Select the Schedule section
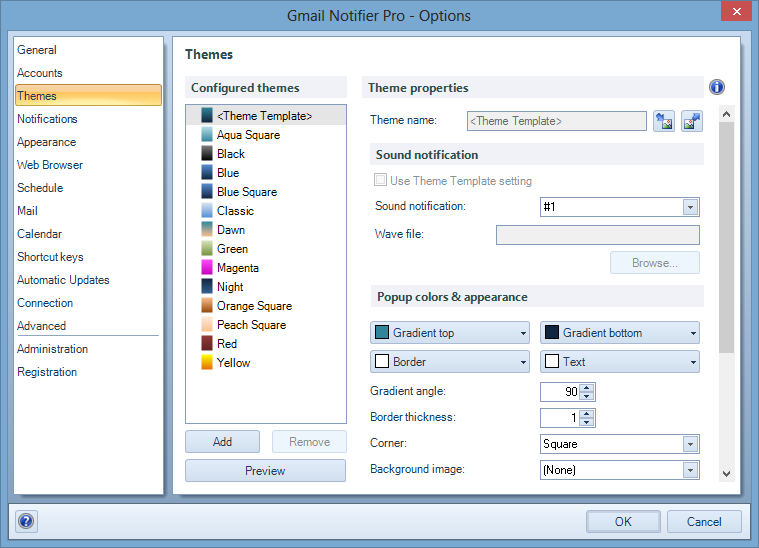This screenshot has height=548, width=759. (x=40, y=188)
